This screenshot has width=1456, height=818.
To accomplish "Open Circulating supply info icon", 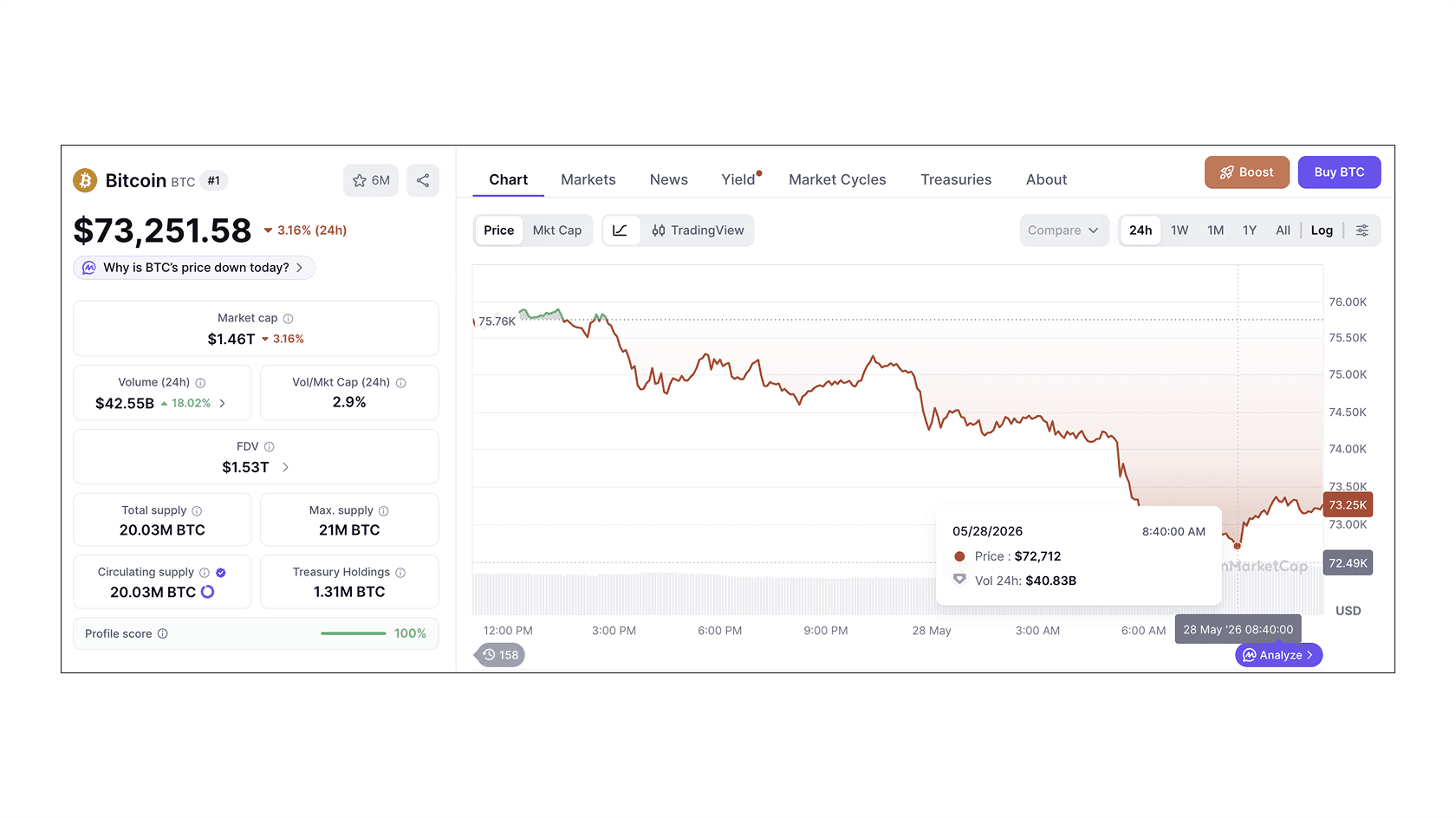I will pos(205,573).
